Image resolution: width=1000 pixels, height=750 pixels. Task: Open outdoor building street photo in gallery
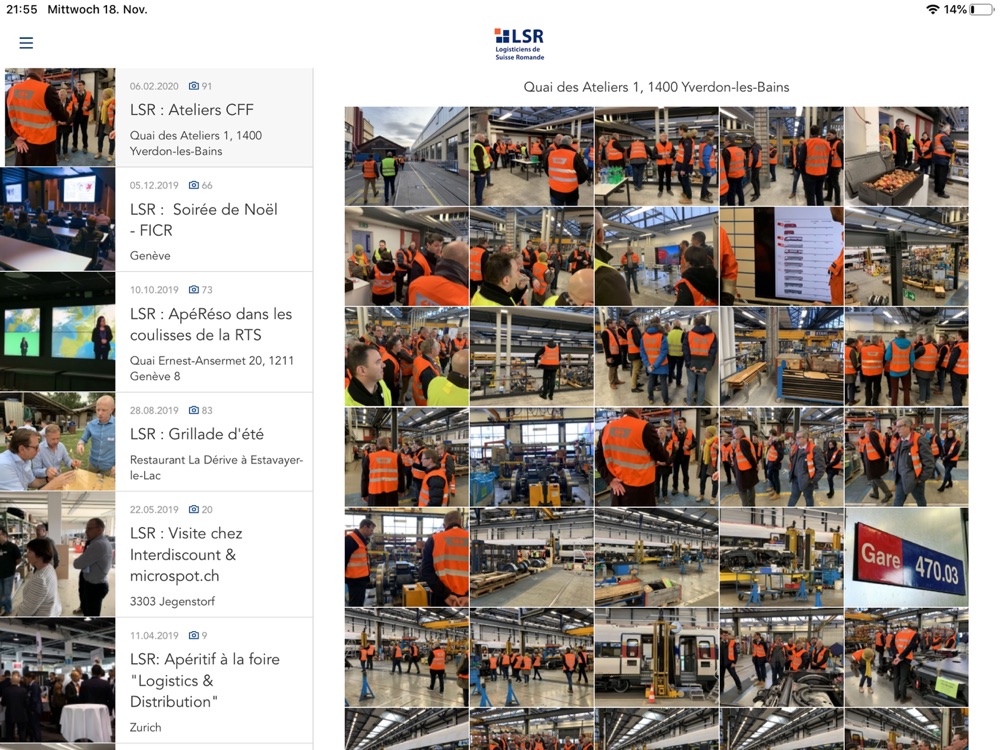406,156
